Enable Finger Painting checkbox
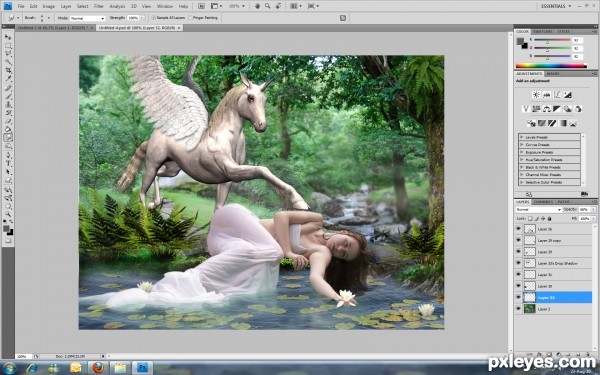The width and height of the screenshot is (600, 375). point(190,18)
